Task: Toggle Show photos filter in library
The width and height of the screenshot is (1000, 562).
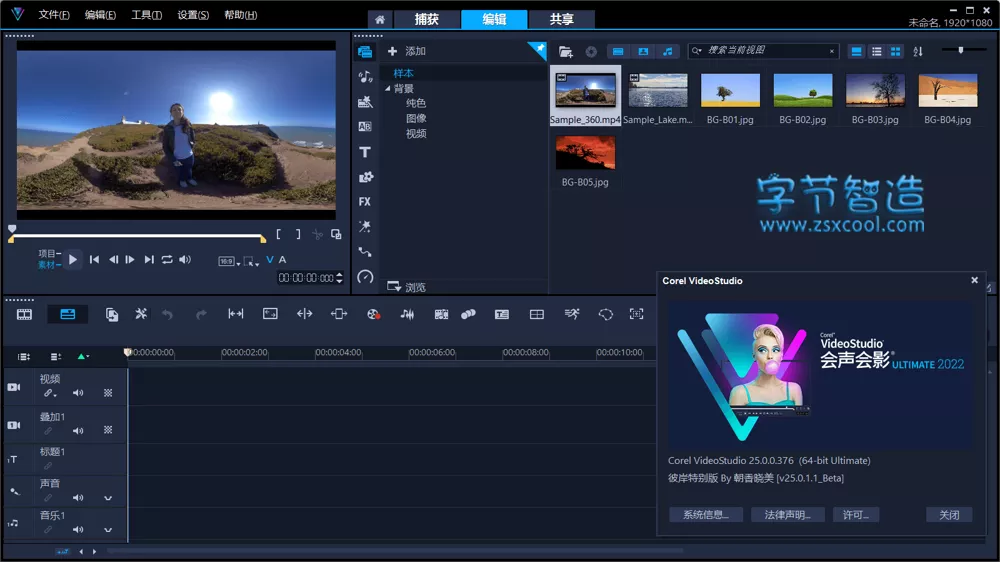Action: (x=643, y=52)
